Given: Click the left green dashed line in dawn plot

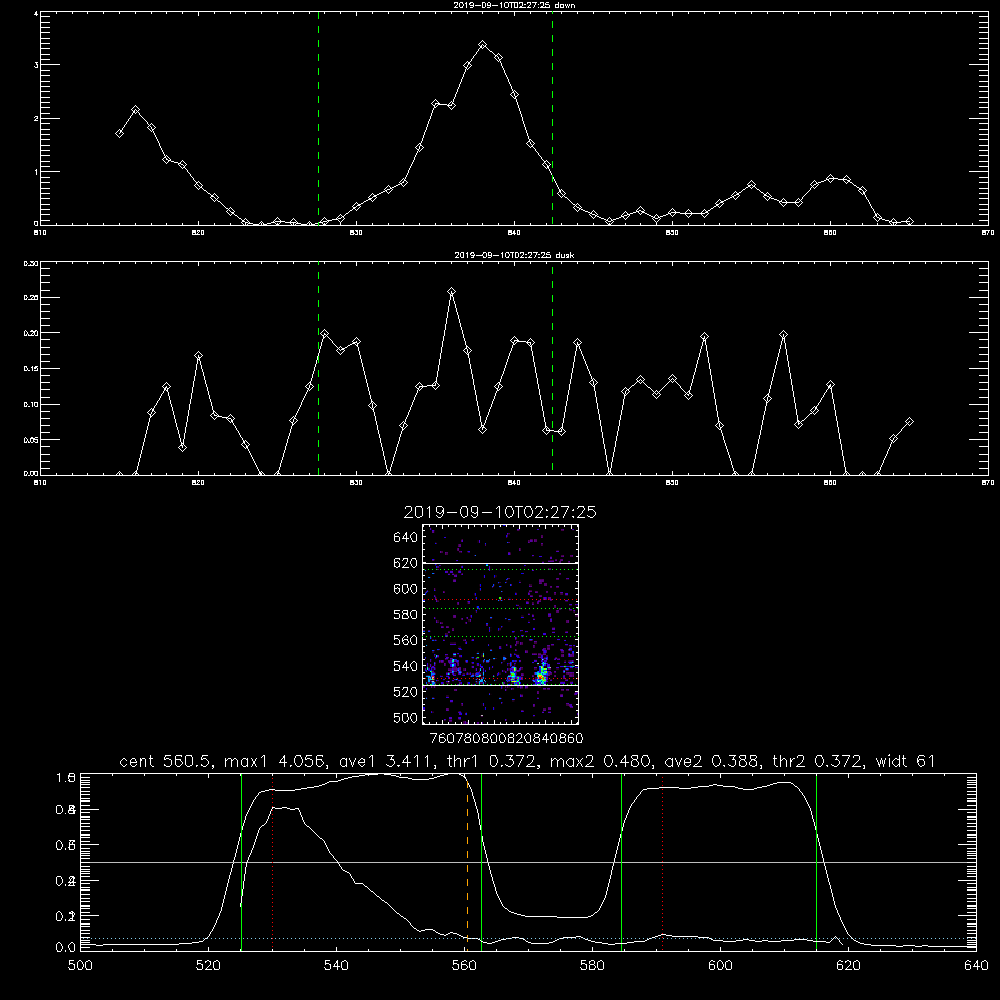Looking at the screenshot, I should click(318, 121).
